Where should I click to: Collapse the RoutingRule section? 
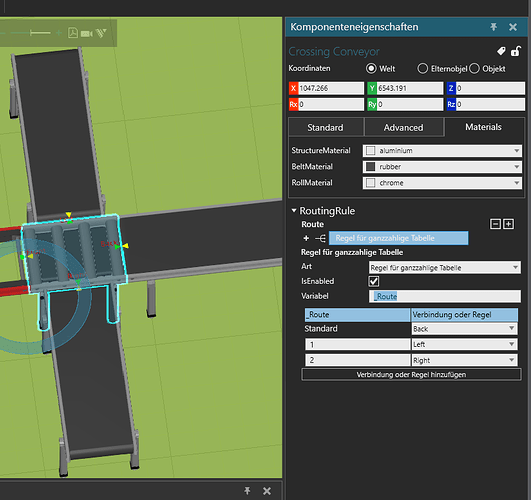pyautogui.click(x=294, y=211)
